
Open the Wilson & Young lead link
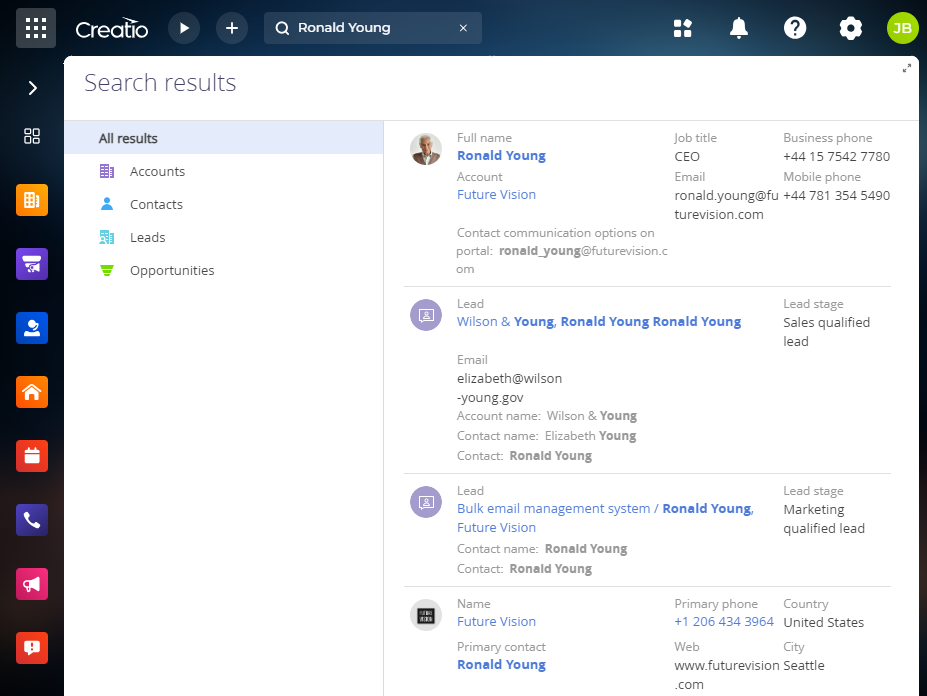click(599, 322)
